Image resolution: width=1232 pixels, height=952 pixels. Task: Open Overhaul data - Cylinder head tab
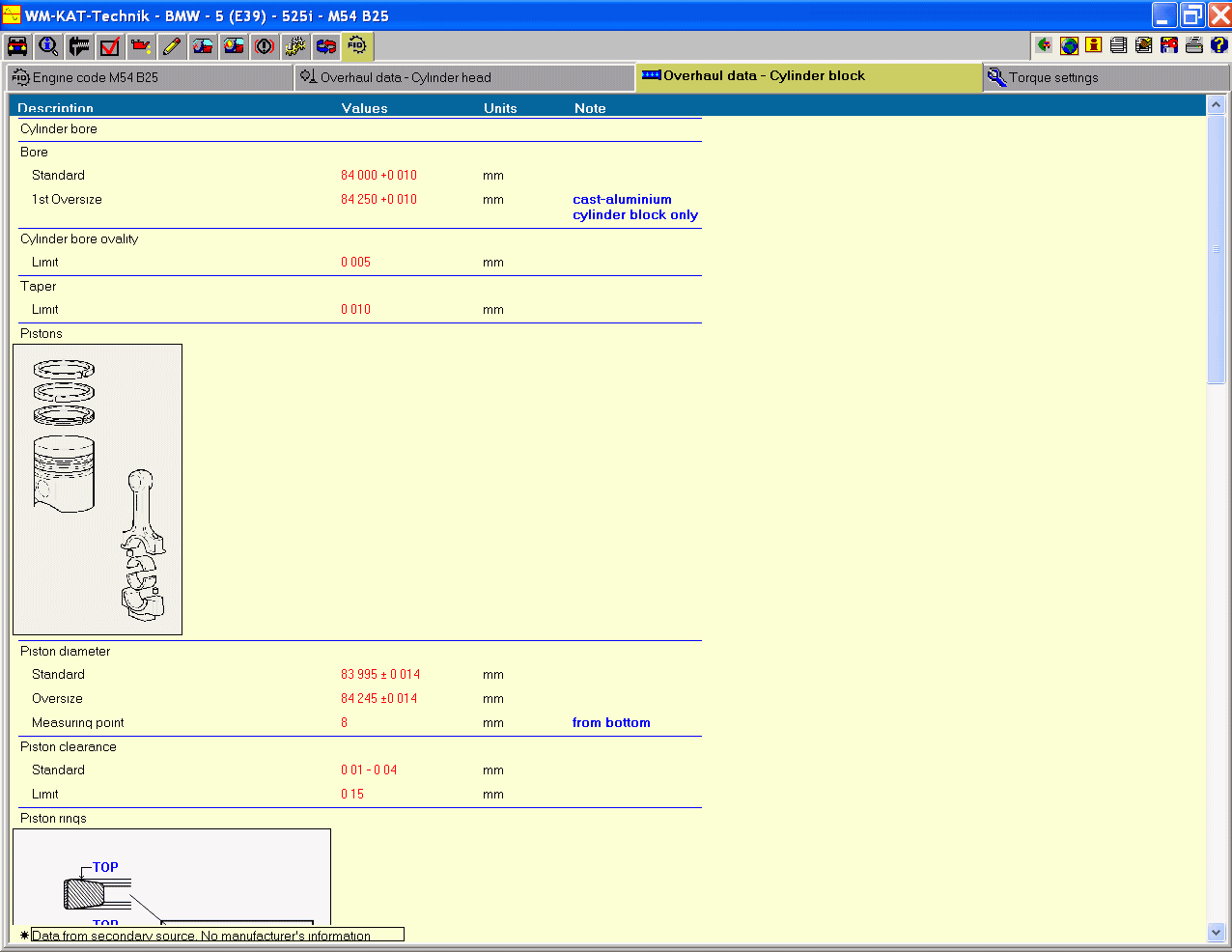[x=464, y=78]
